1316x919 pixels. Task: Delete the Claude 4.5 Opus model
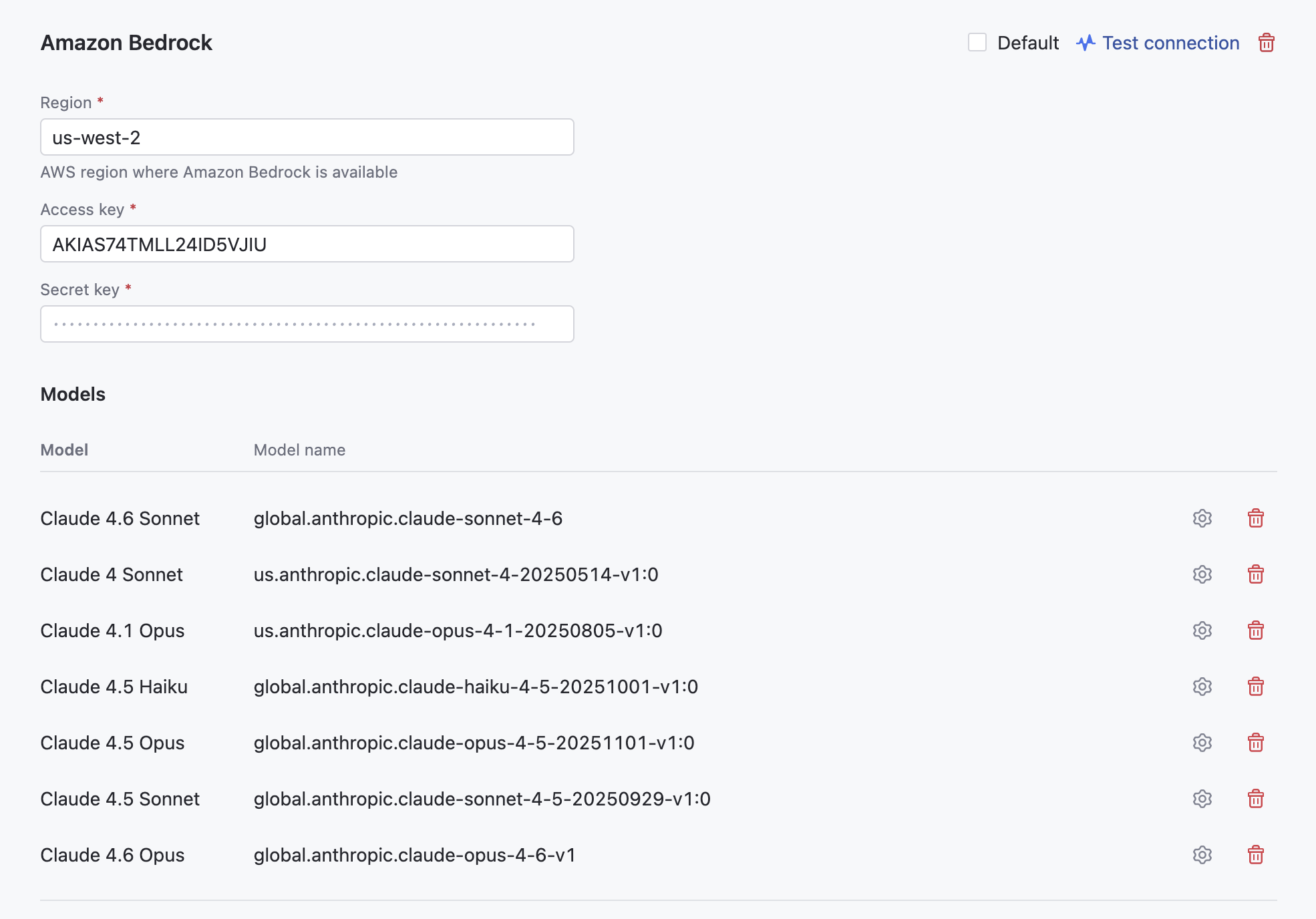(x=1255, y=743)
